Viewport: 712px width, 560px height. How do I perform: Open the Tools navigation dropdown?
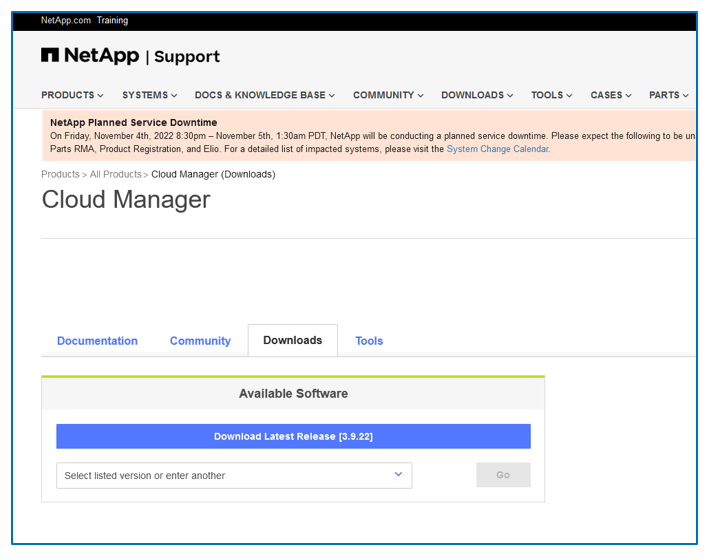[551, 95]
